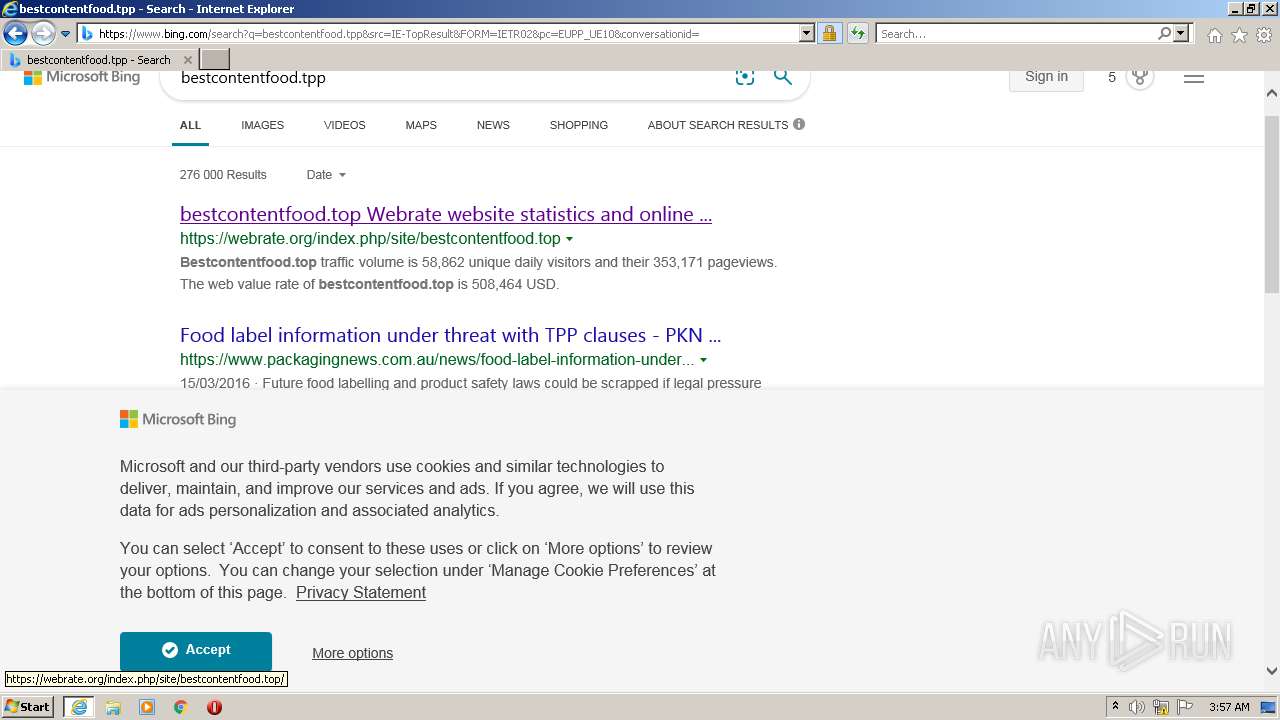Close the bestcontentfood.tpp browser tab
Image resolution: width=1280 pixels, height=720 pixels.
click(x=188, y=60)
